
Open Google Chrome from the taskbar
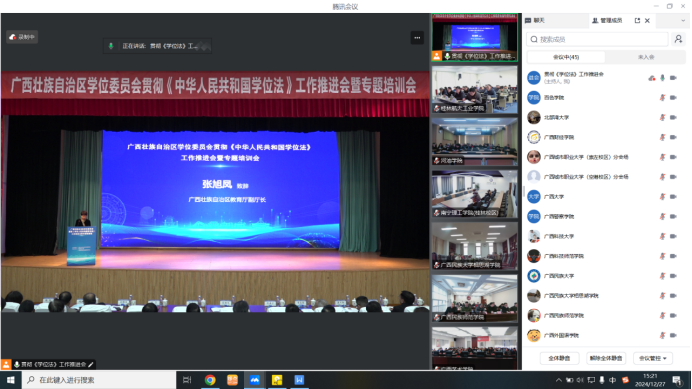210,380
